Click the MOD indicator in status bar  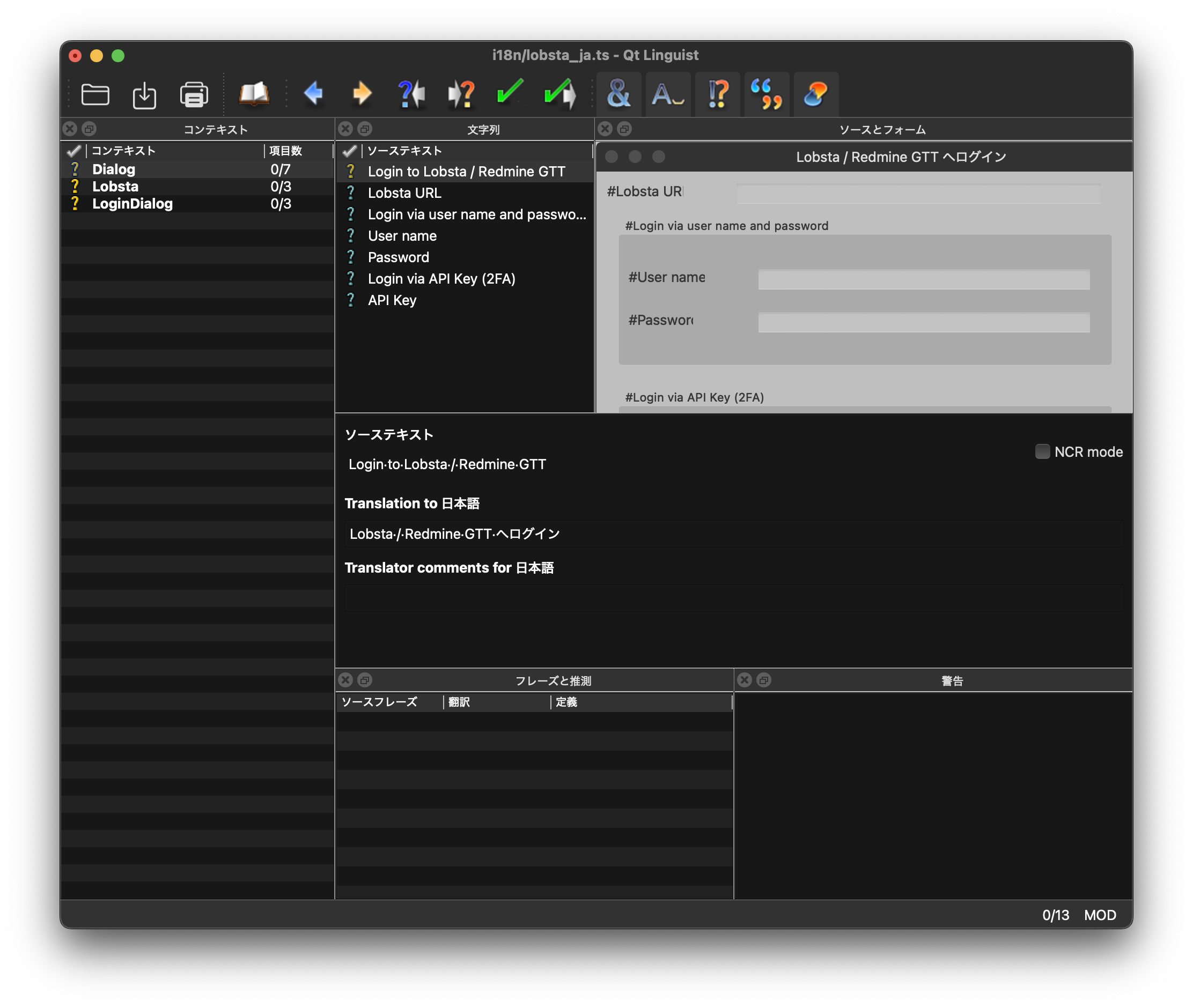[1100, 915]
